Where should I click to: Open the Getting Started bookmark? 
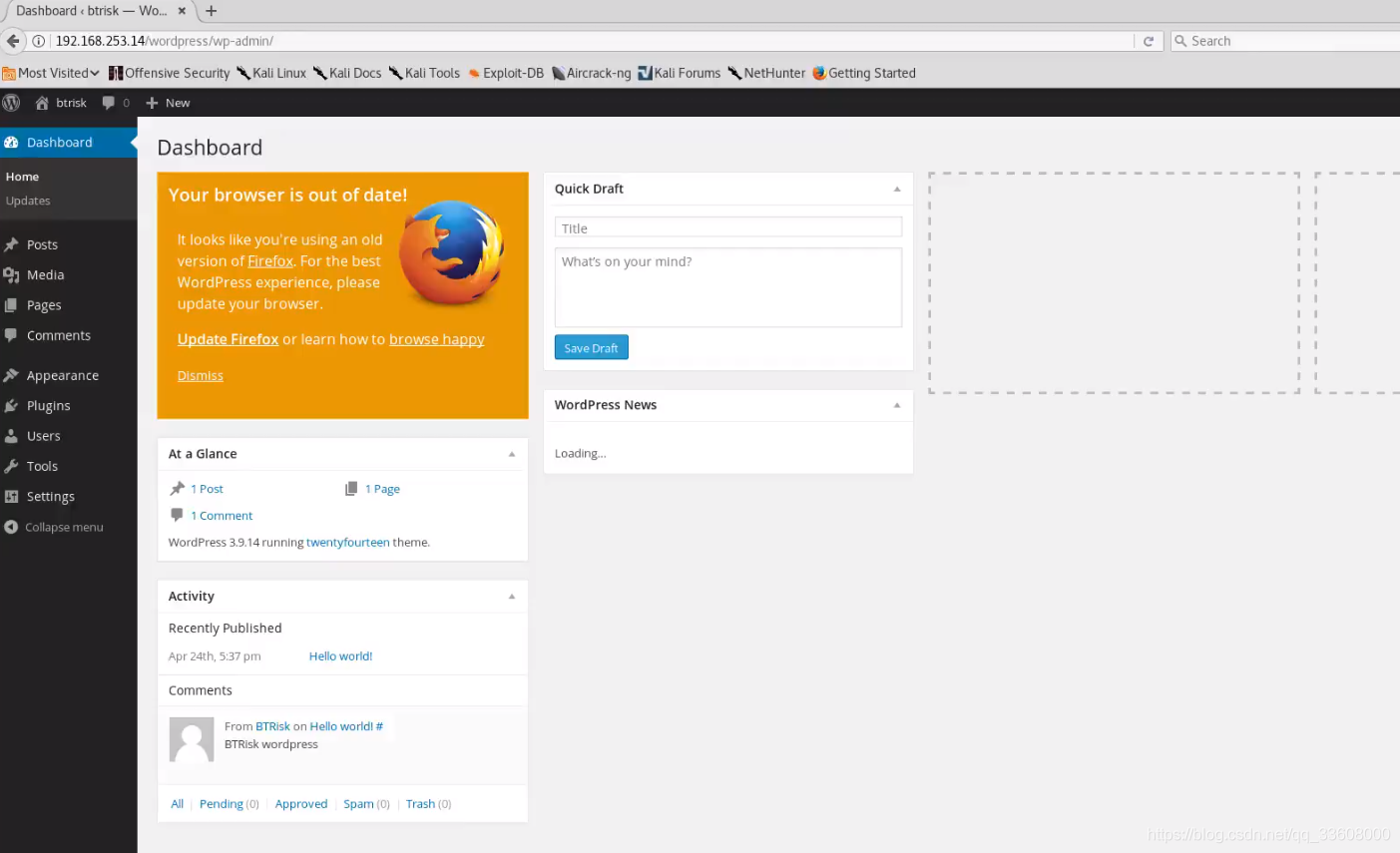click(x=864, y=73)
